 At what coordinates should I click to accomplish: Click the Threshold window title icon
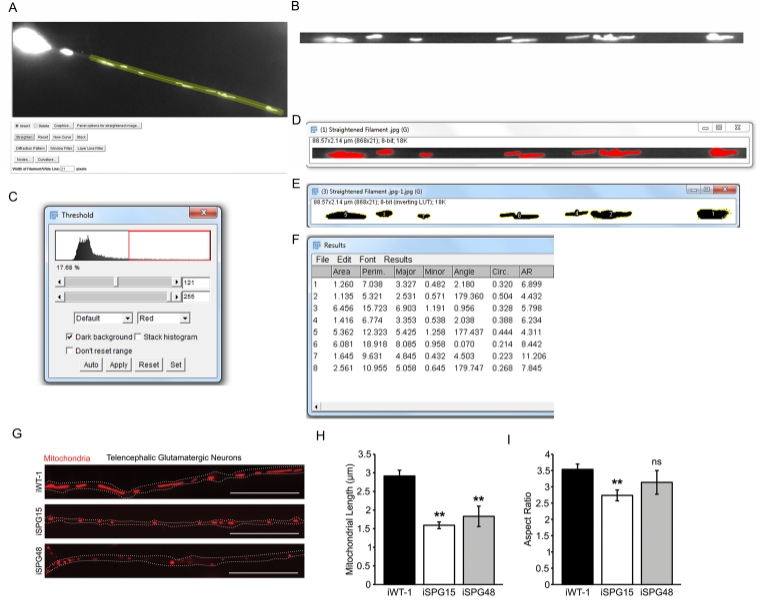click(54, 215)
